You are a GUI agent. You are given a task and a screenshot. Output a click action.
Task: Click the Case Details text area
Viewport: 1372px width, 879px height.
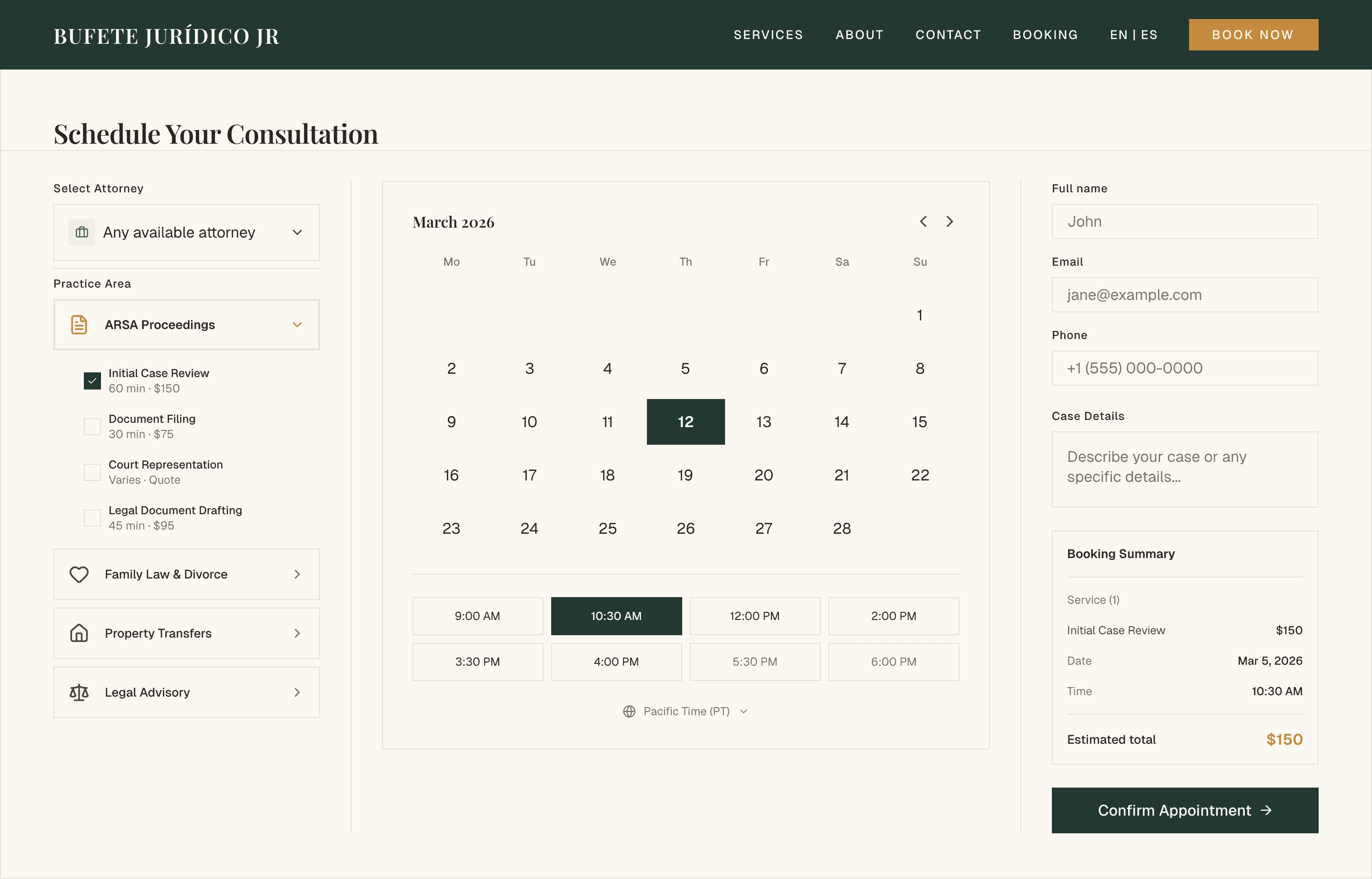pos(1185,469)
